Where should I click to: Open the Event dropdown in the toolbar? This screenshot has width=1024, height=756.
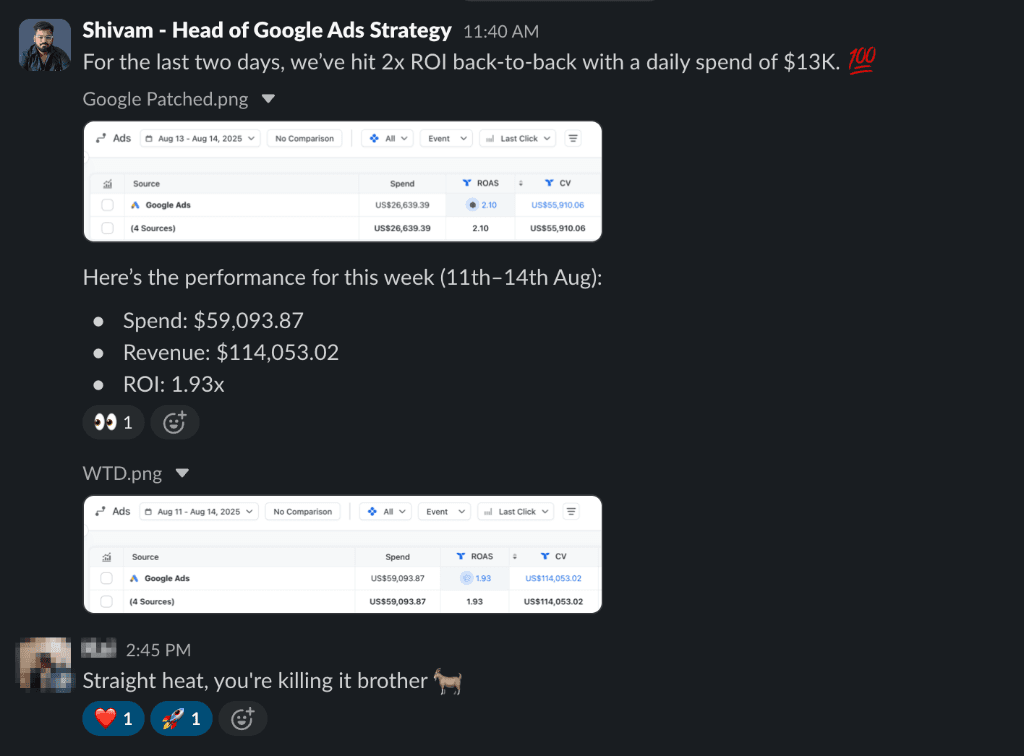(x=446, y=138)
